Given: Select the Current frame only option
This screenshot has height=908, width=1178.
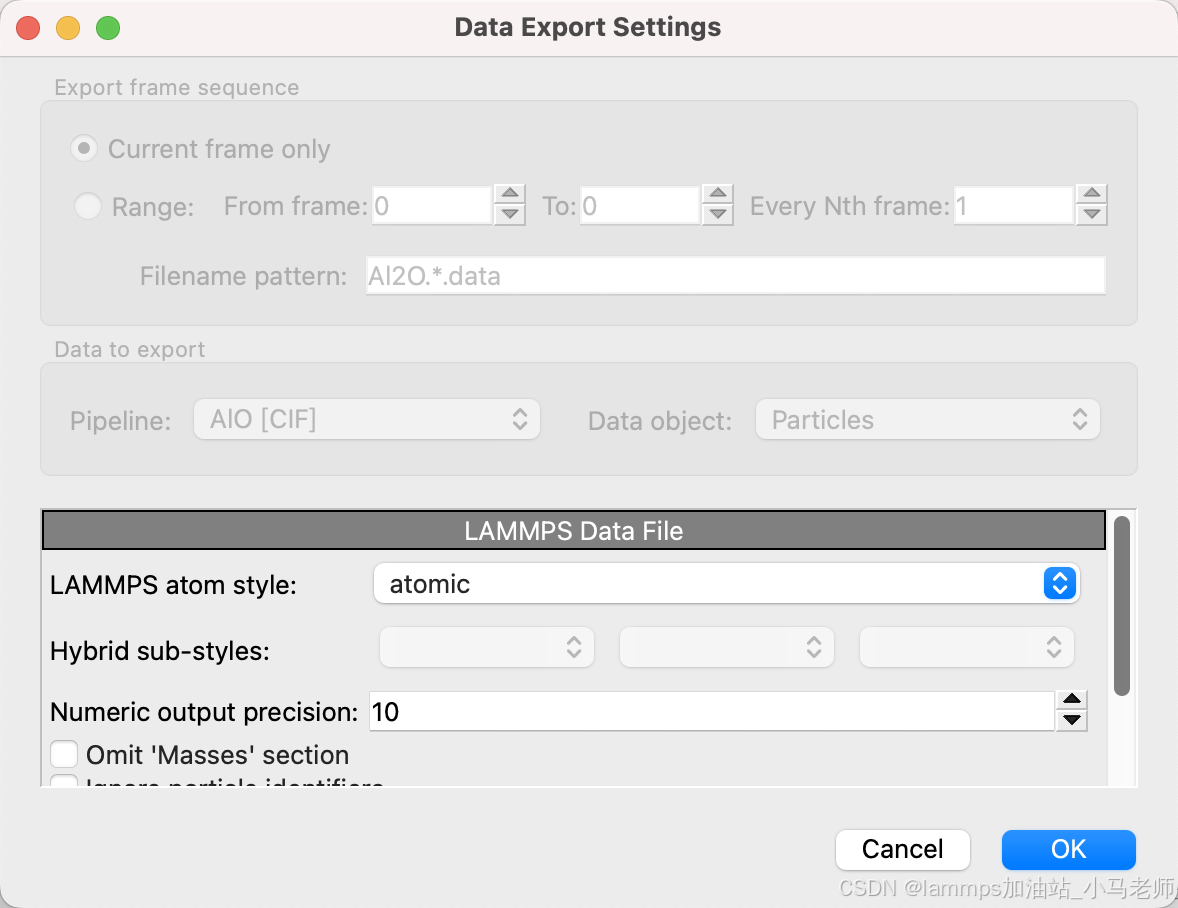Looking at the screenshot, I should pos(85,149).
